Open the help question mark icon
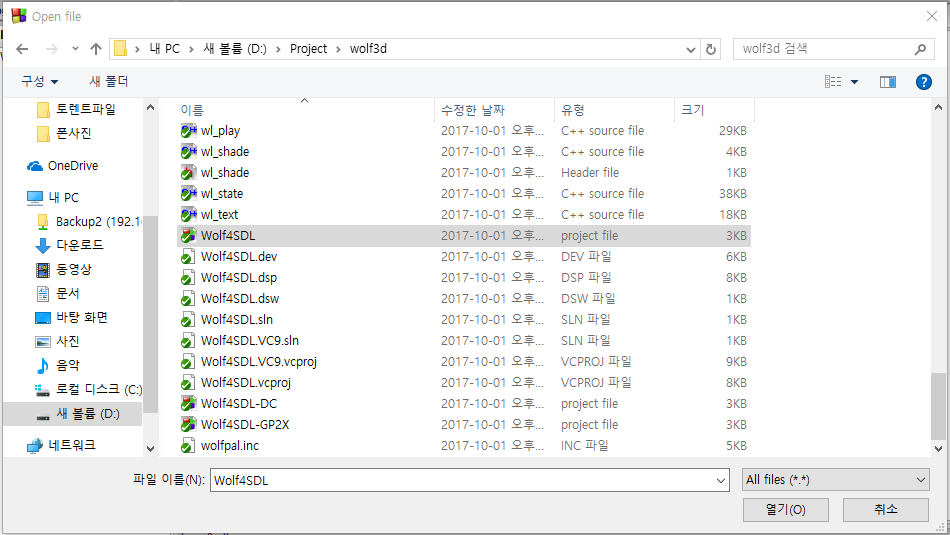Image resolution: width=950 pixels, height=535 pixels. coord(923,82)
